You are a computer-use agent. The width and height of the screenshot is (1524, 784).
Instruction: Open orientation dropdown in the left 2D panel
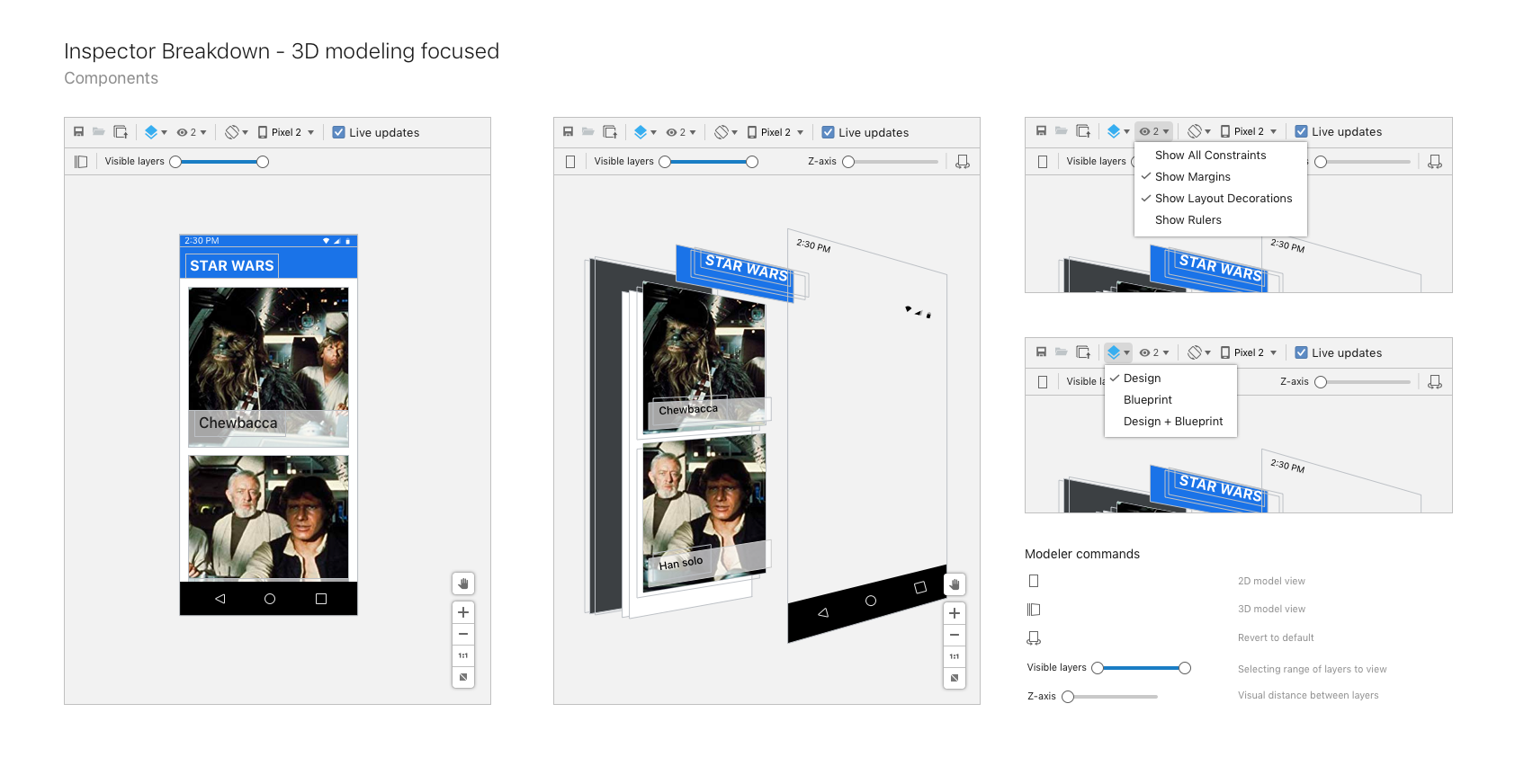pos(237,132)
